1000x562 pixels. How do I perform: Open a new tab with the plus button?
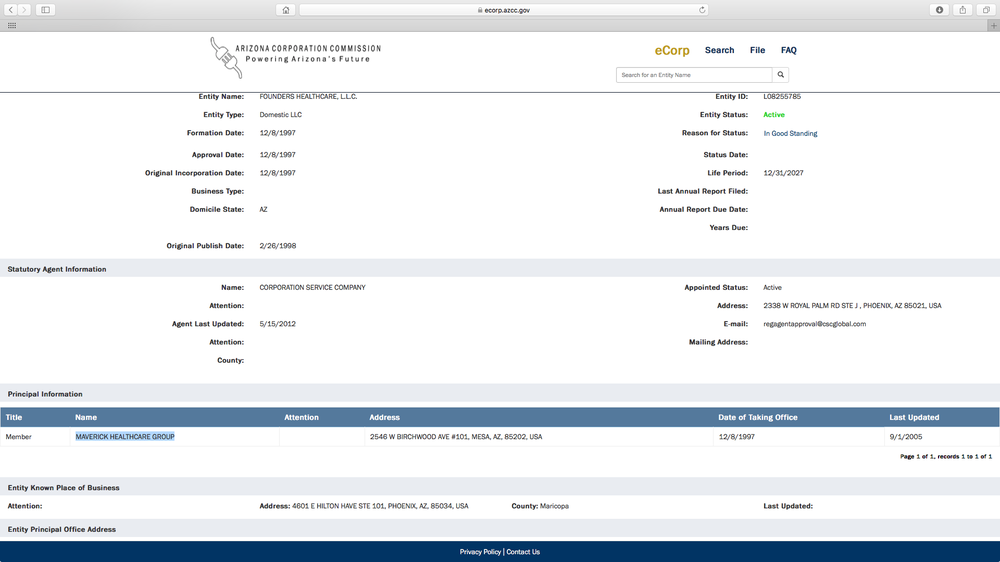click(993, 25)
